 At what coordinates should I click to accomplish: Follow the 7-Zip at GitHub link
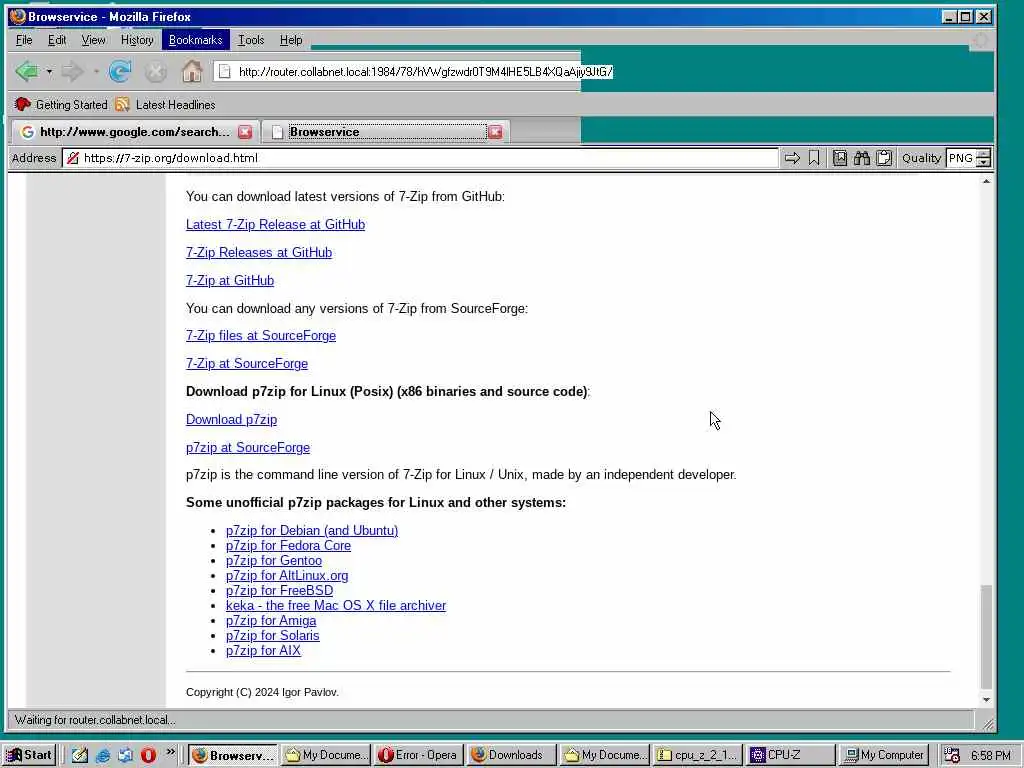pyautogui.click(x=230, y=281)
